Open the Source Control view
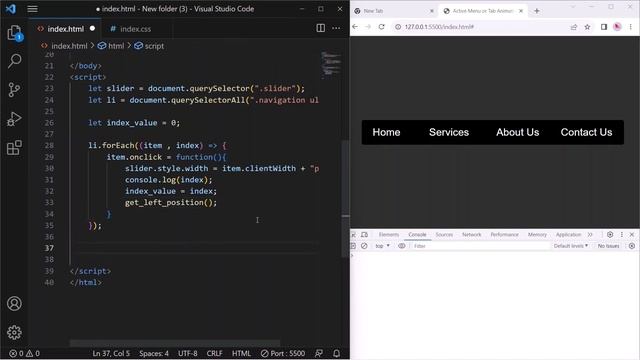 point(14,90)
